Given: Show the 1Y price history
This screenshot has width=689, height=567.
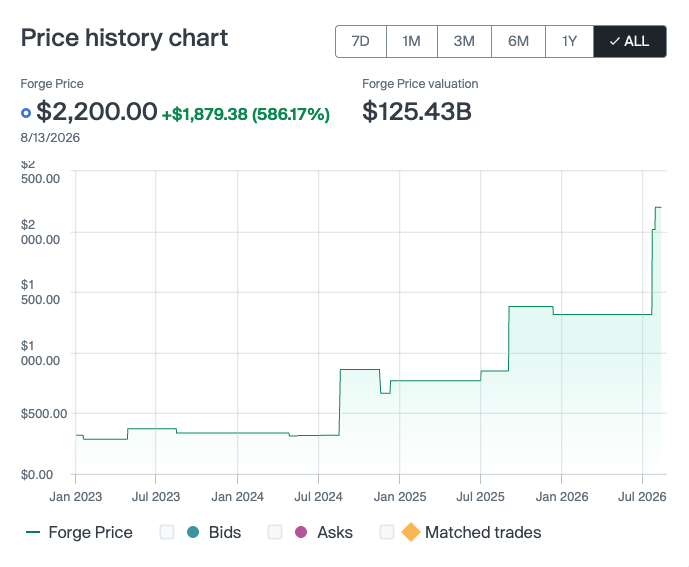Looking at the screenshot, I should coord(569,41).
